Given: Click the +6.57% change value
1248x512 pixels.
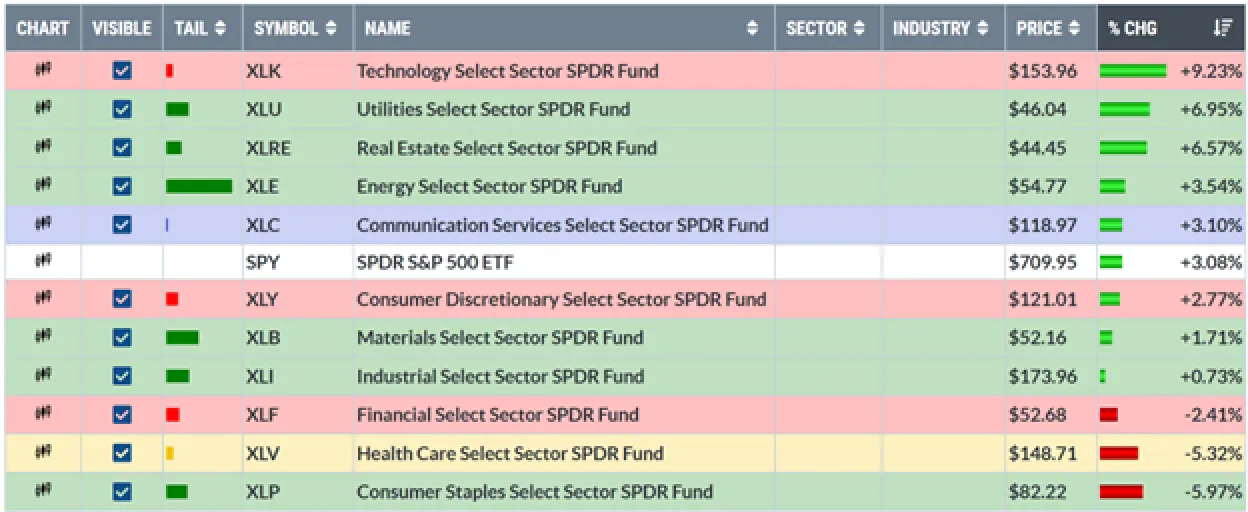Looking at the screenshot, I should 1211,147.
